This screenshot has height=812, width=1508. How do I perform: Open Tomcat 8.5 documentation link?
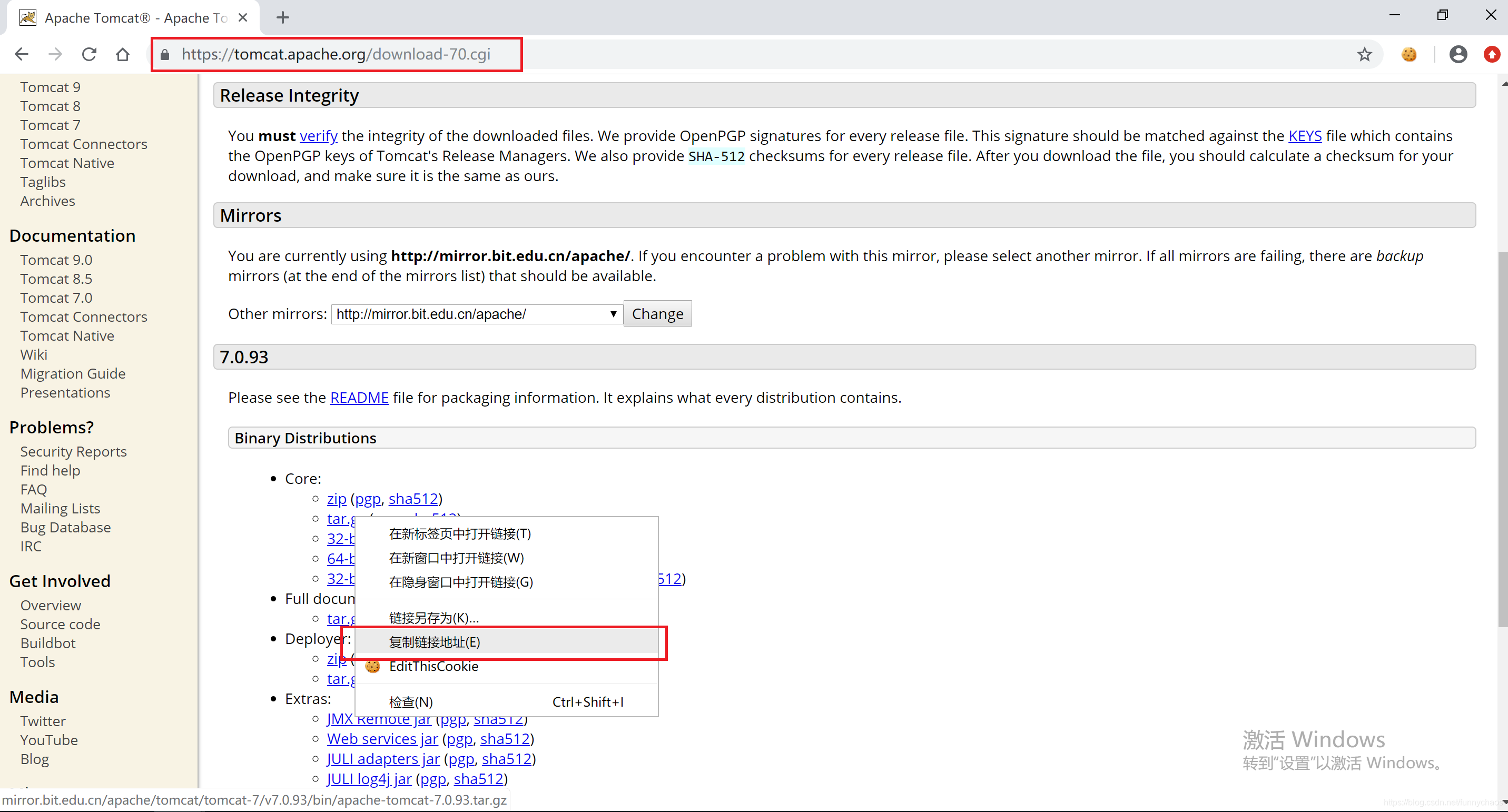56,279
